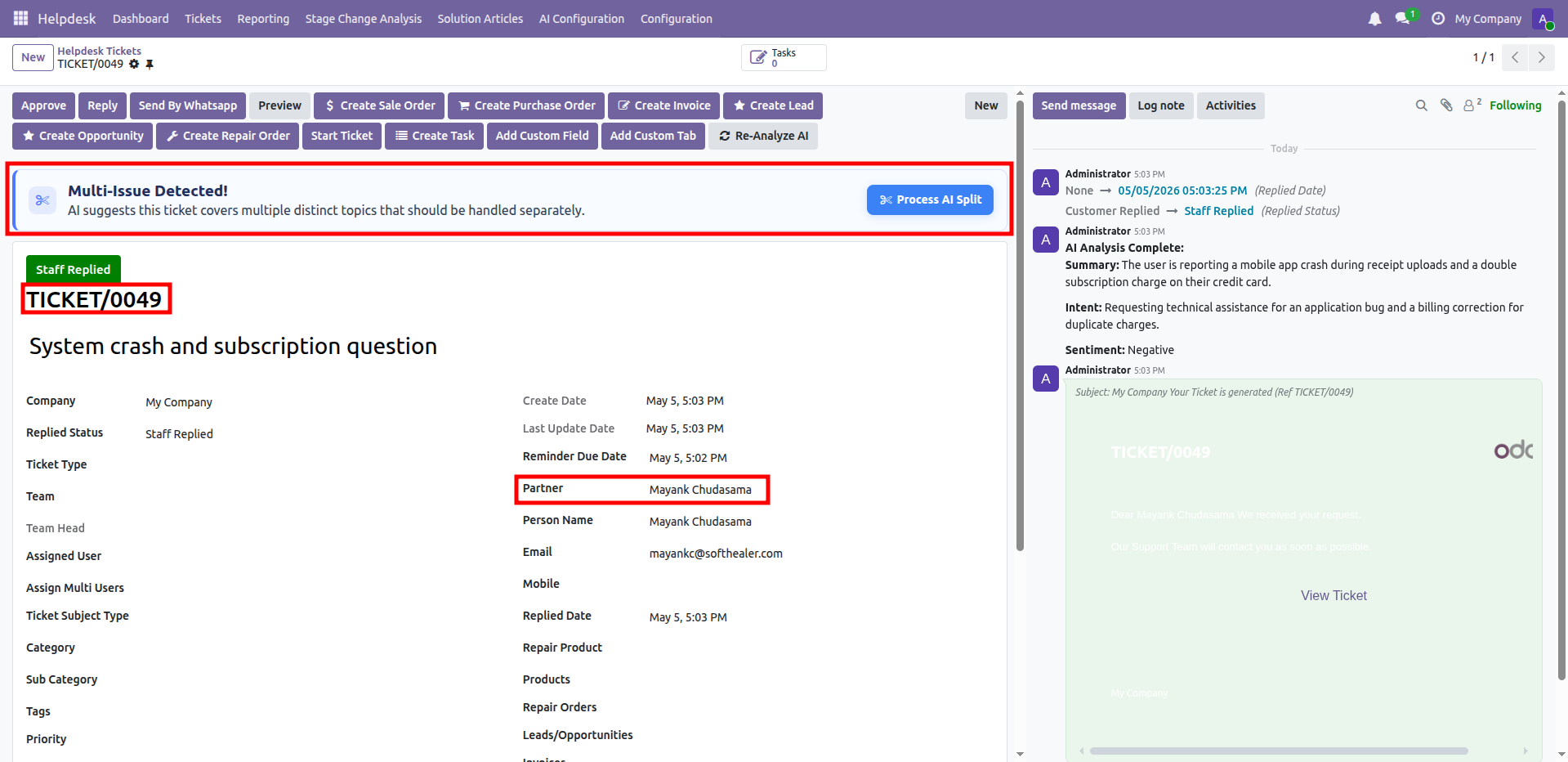Click Add Custom Tab button

[x=653, y=136]
